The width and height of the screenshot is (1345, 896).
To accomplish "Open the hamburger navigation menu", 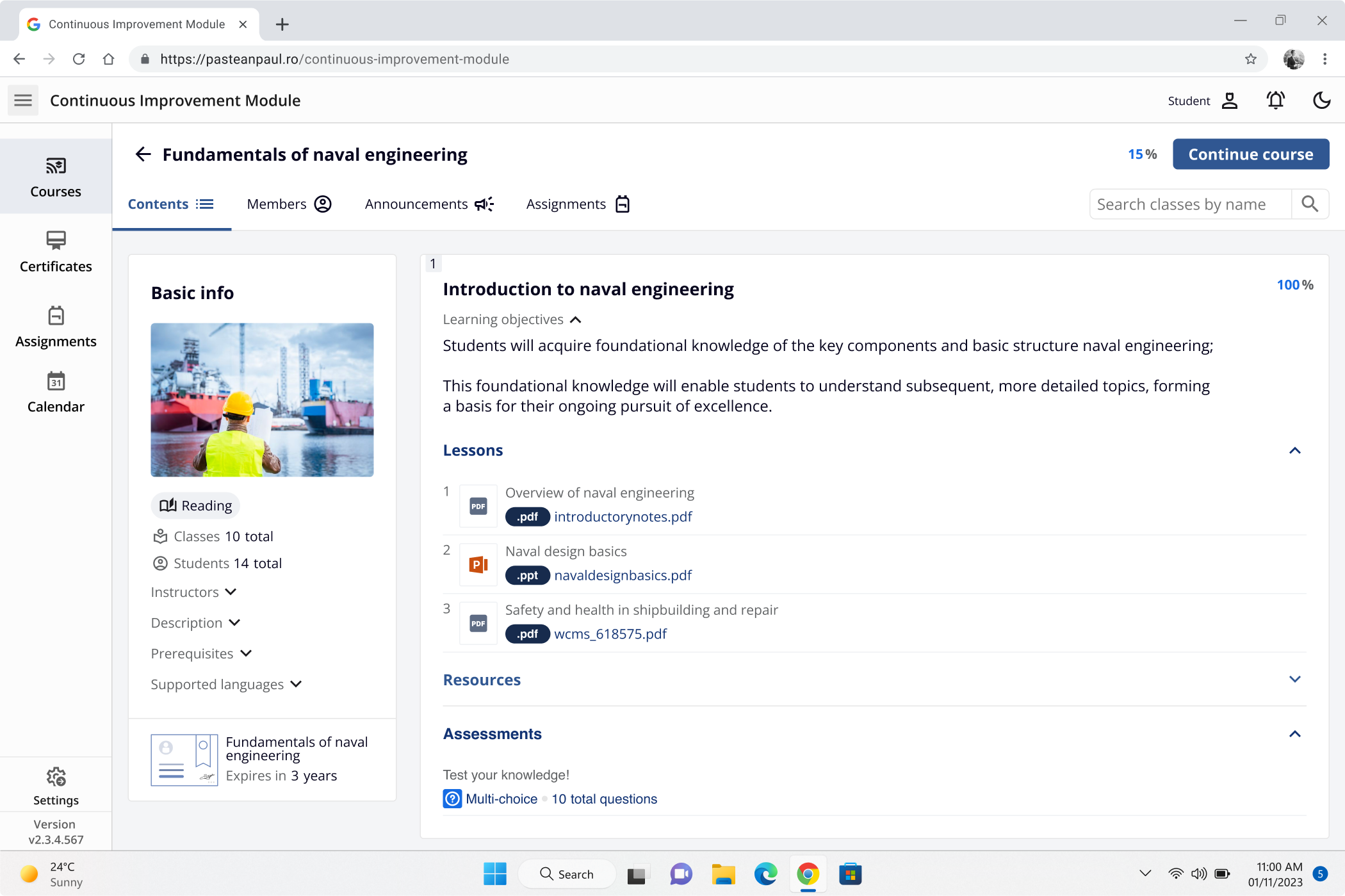I will (23, 101).
